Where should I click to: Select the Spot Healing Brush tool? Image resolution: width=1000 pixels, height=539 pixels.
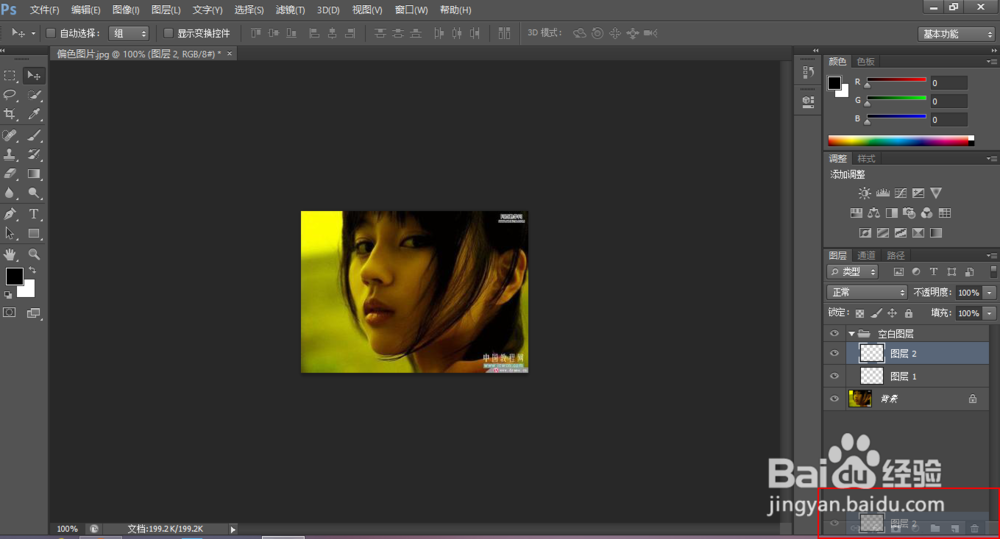coord(10,135)
